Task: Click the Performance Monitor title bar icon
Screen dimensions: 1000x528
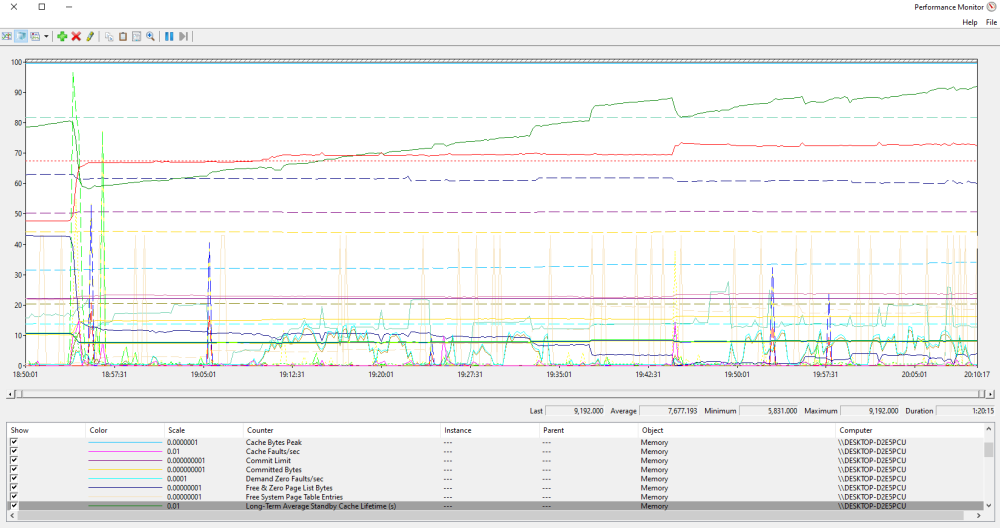Action: point(992,7)
